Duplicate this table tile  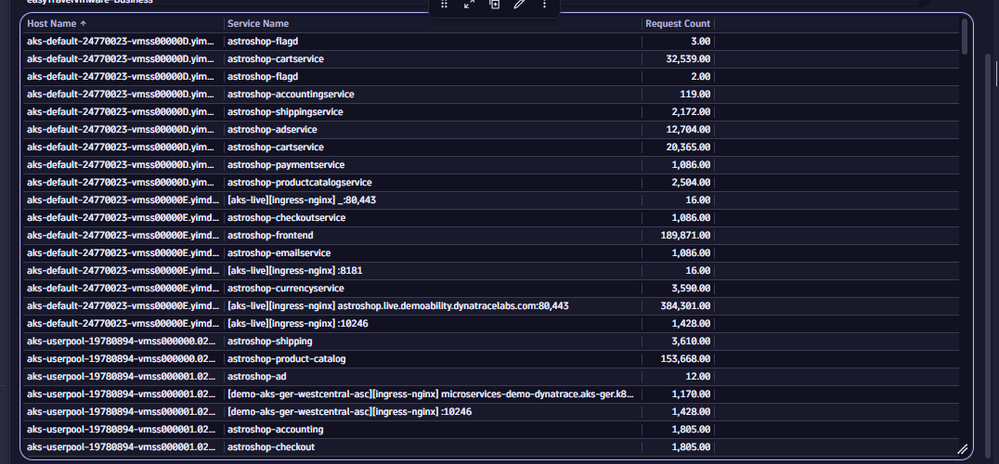tap(494, 4)
